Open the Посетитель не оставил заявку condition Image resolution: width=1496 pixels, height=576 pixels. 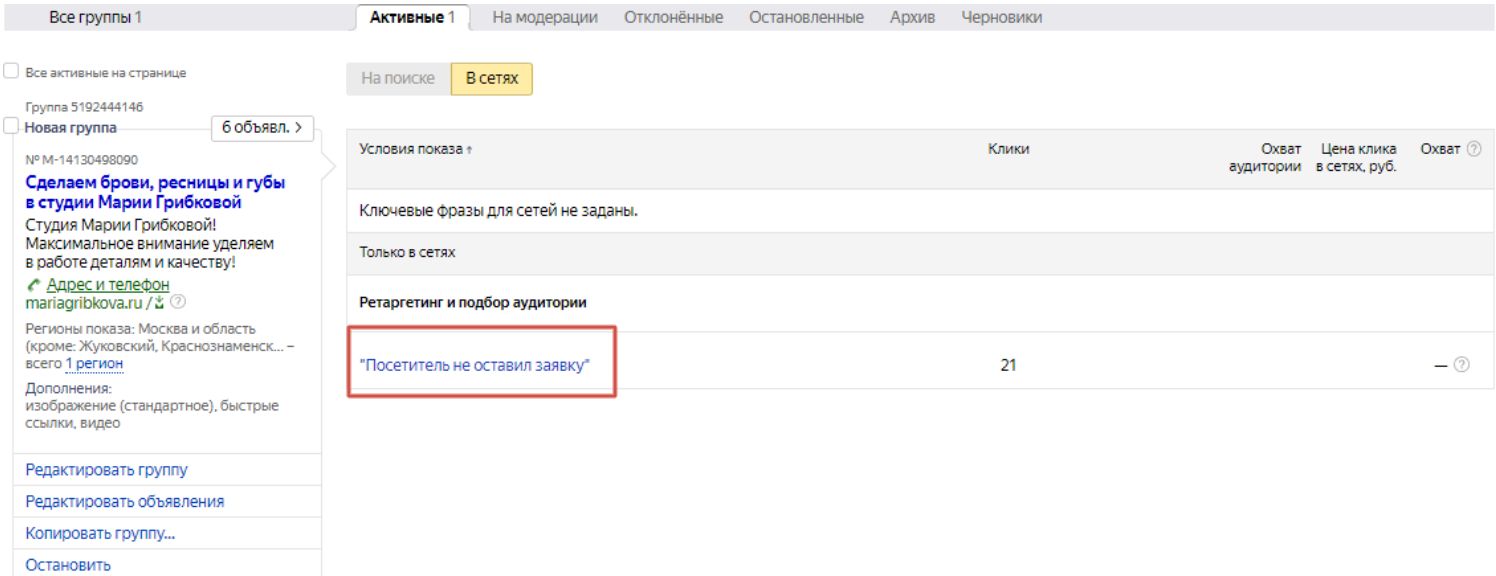pyautogui.click(x=475, y=365)
